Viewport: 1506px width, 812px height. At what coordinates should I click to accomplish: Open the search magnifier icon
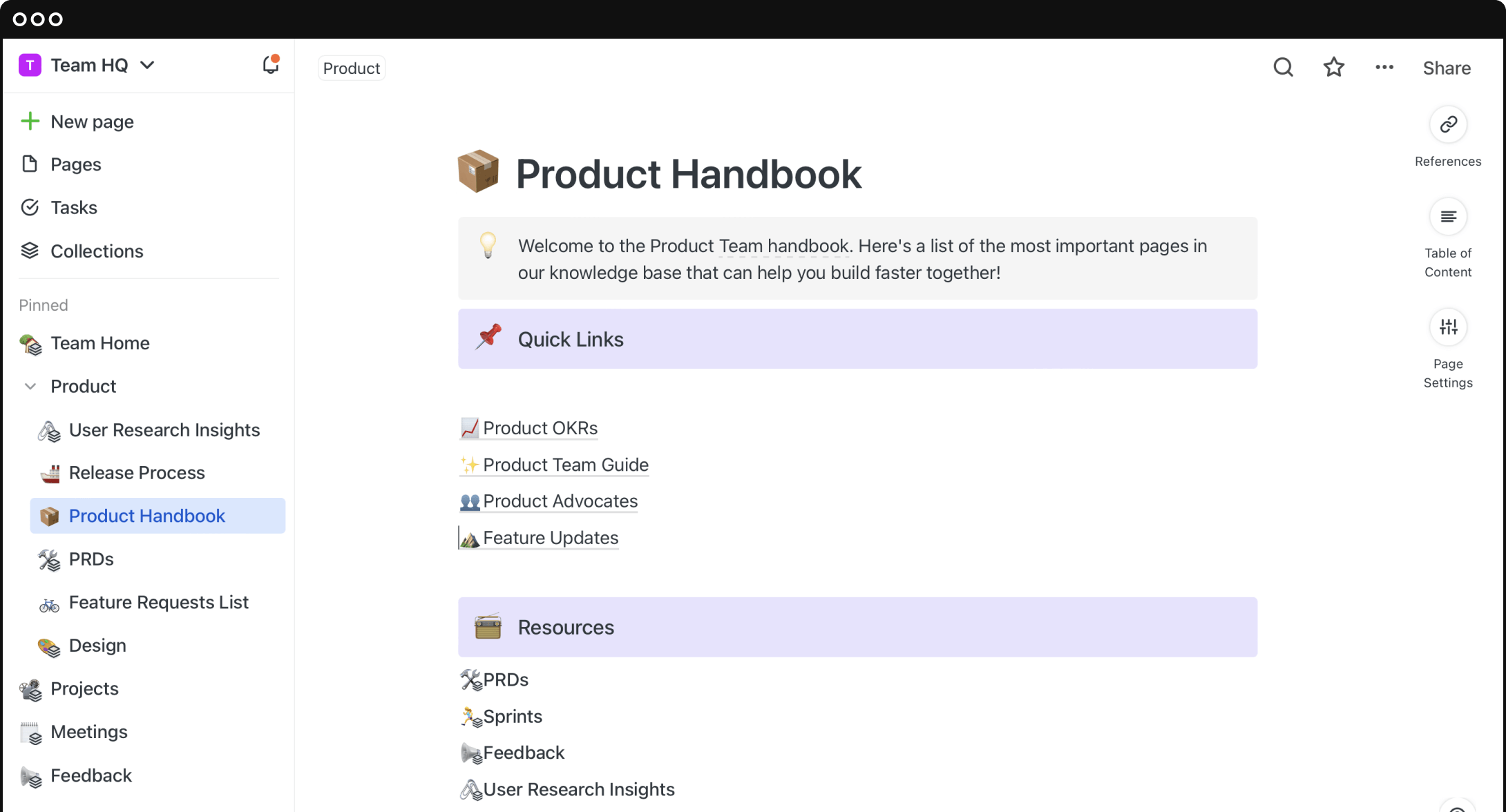click(x=1283, y=67)
